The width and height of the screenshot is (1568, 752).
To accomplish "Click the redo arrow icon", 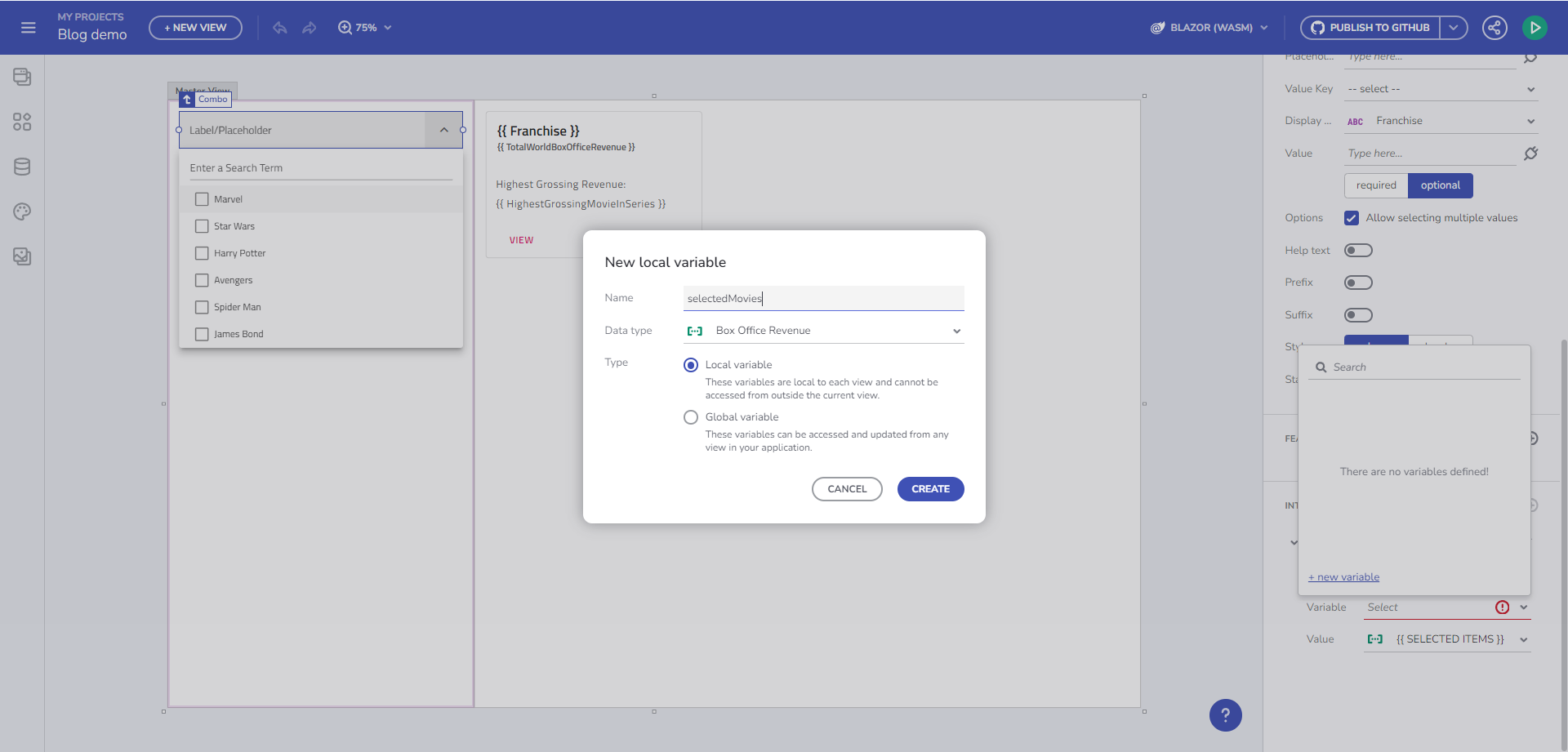I will tap(310, 28).
